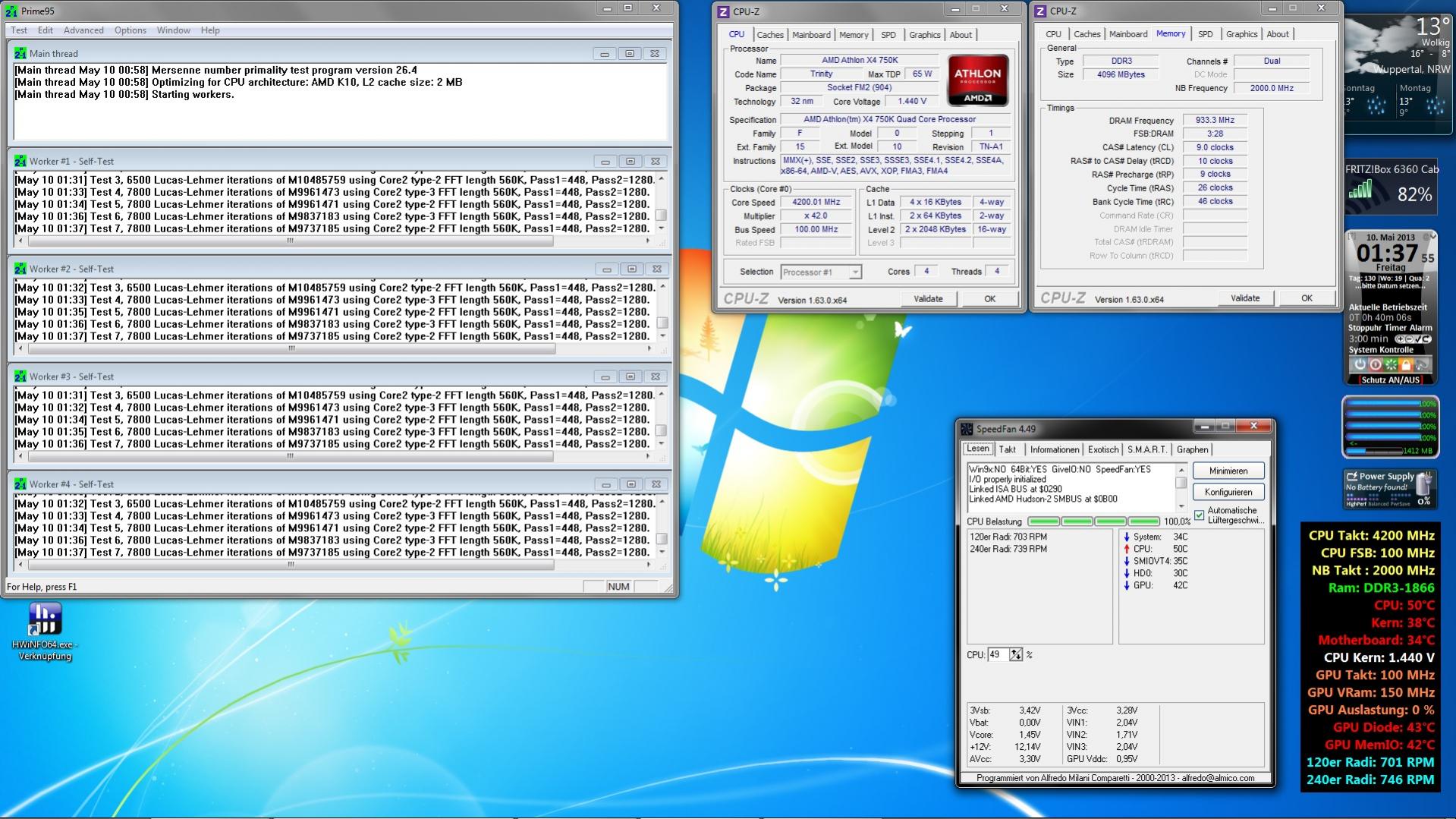The height and width of the screenshot is (819, 1456).
Task: Click Minimieren button in SpeedFan
Action: (1228, 471)
